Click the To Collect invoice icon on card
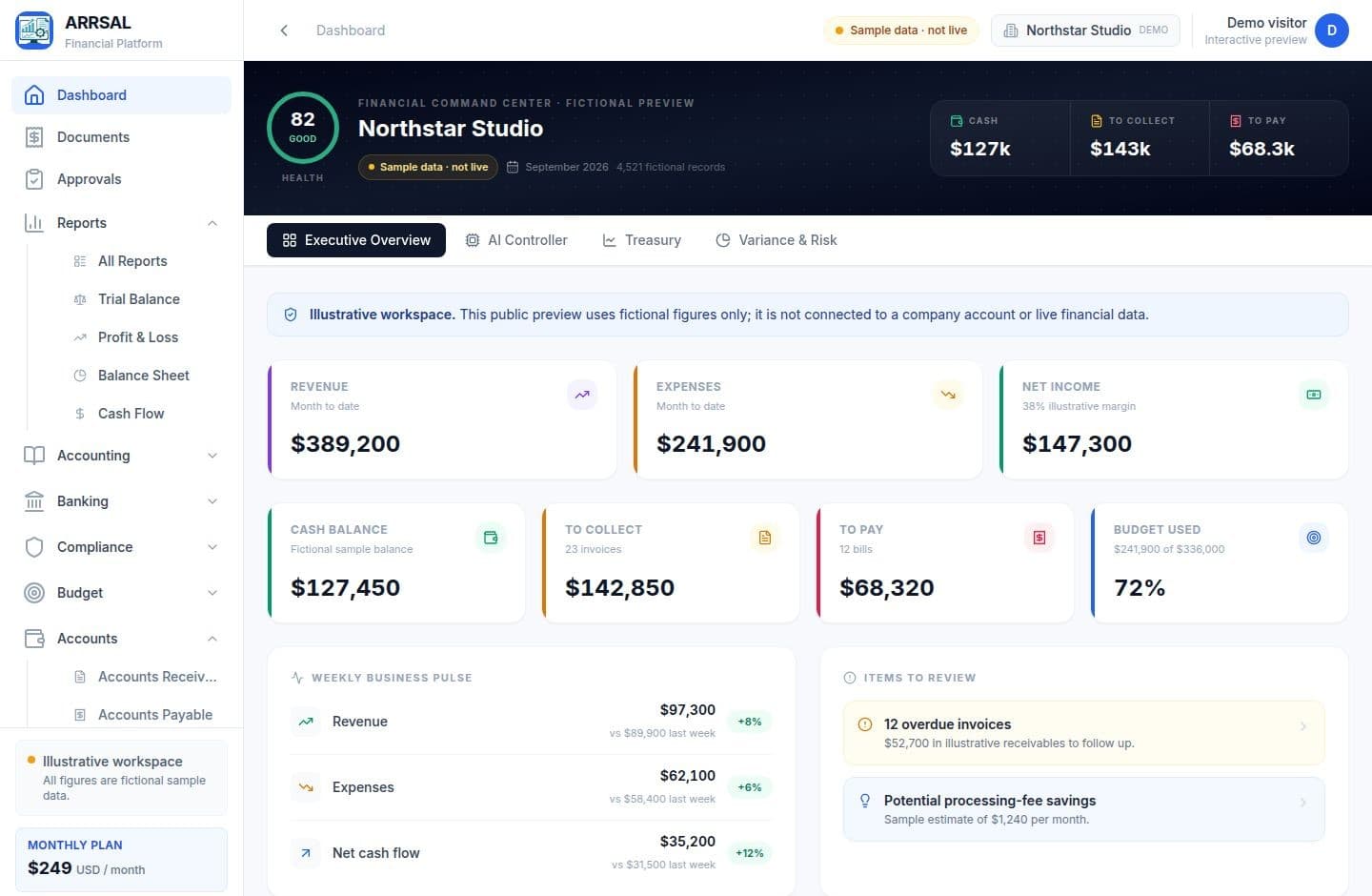 pyautogui.click(x=765, y=538)
